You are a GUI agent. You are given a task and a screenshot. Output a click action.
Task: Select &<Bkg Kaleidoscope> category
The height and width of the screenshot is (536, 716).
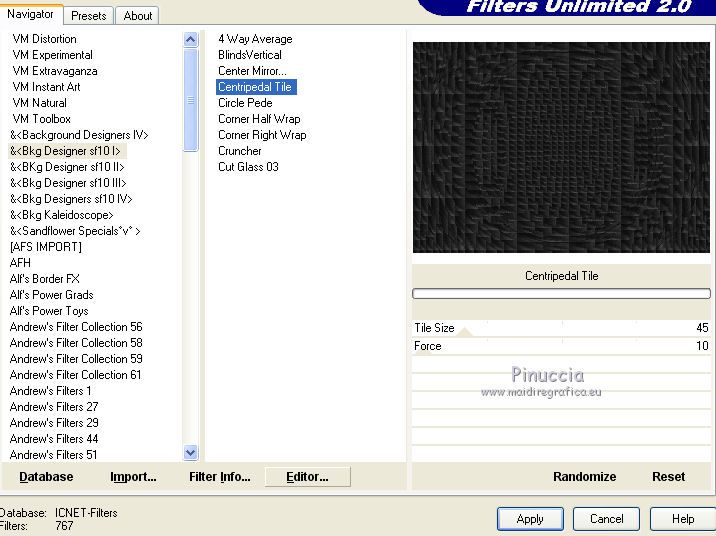pos(62,215)
